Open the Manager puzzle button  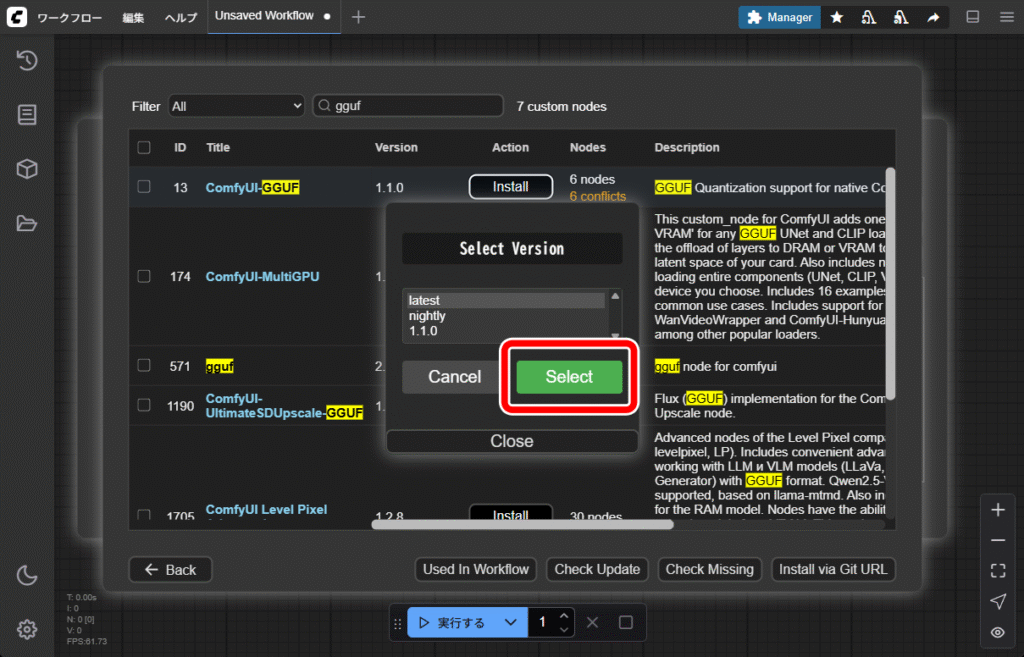pyautogui.click(x=779, y=17)
